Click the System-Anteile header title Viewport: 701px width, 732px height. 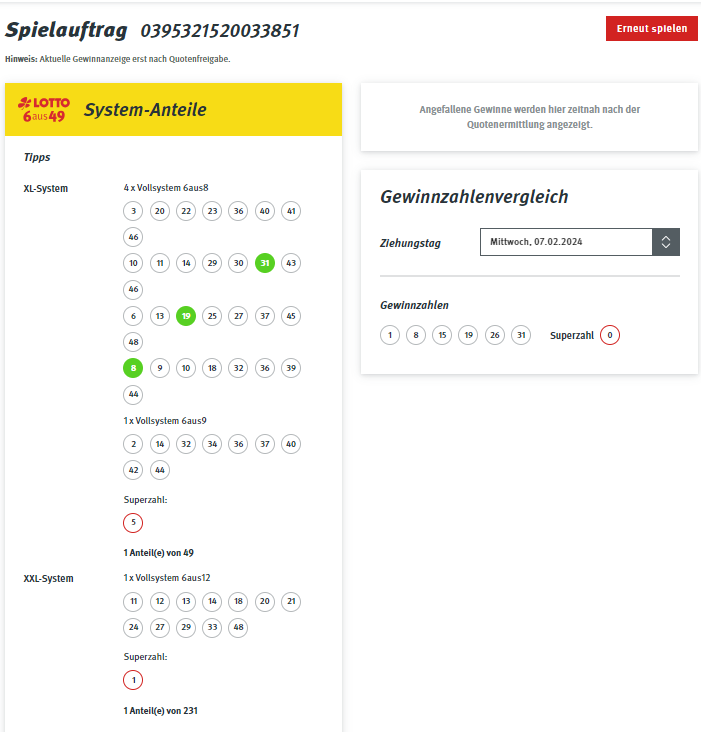(145, 110)
